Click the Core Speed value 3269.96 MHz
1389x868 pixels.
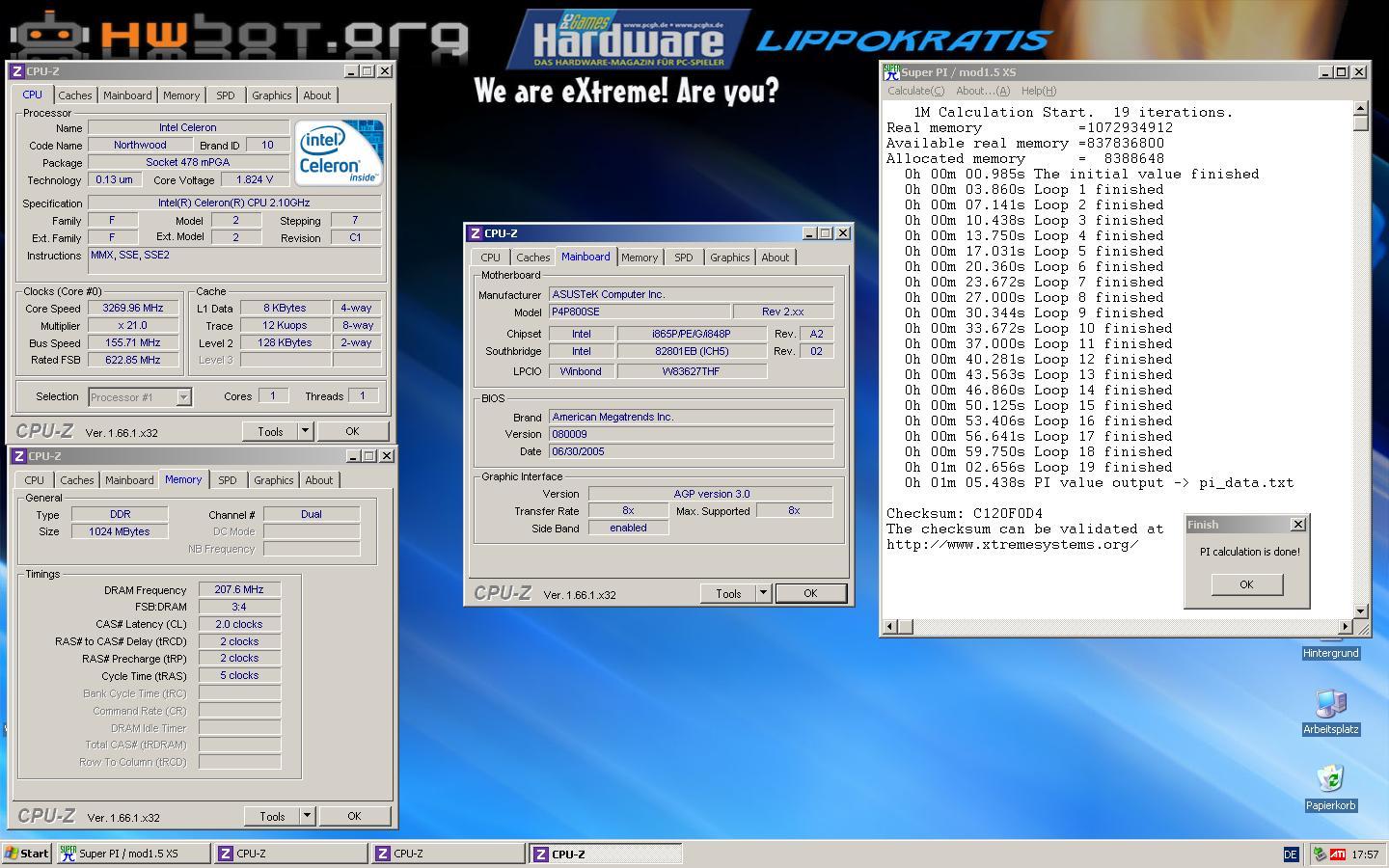tap(133, 309)
